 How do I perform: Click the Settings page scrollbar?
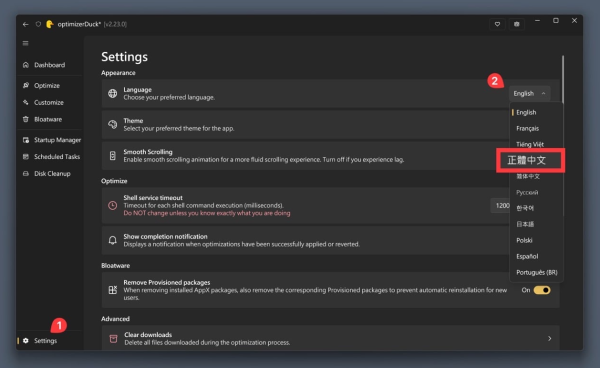point(563,80)
